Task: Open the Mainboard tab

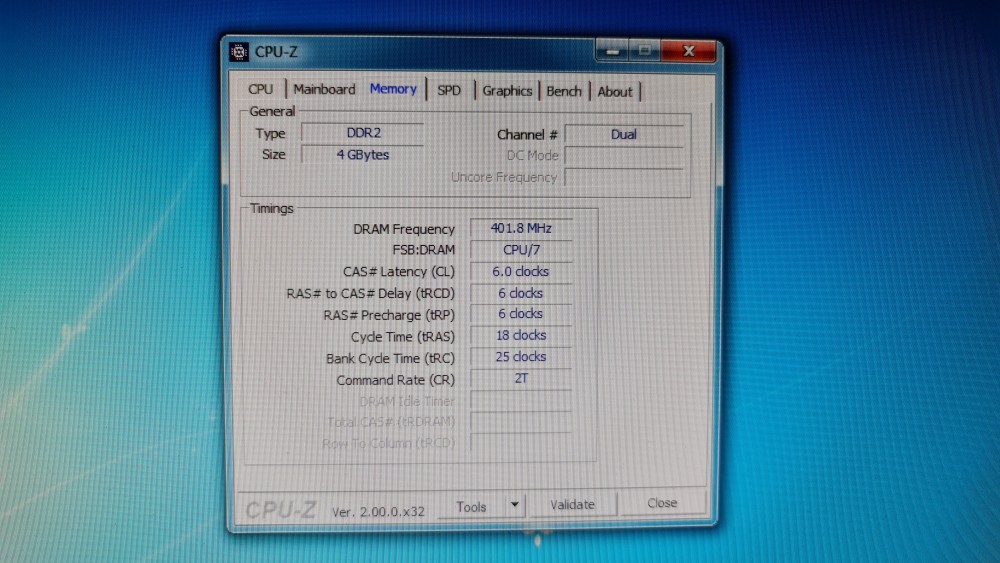Action: tap(324, 89)
